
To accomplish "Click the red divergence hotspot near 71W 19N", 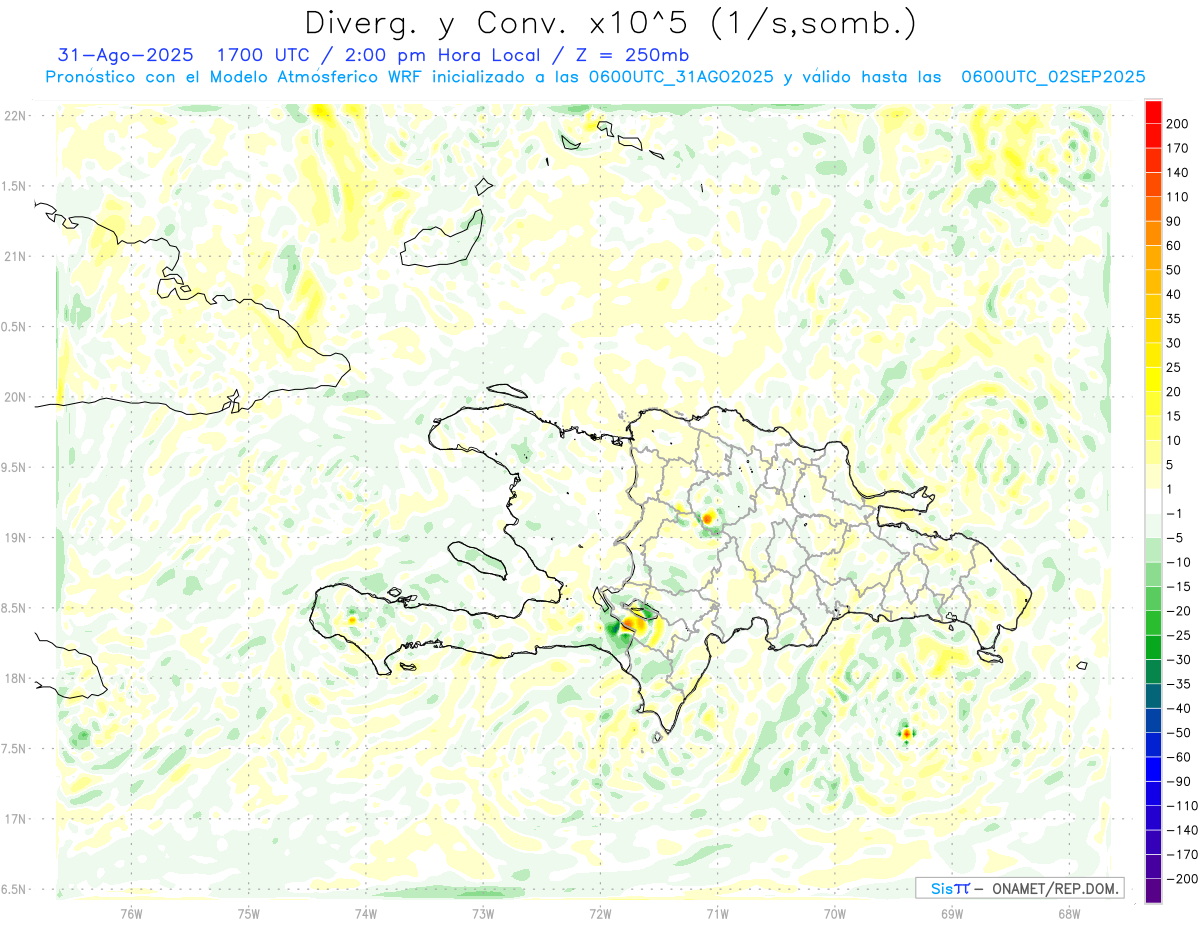I will 709,518.
